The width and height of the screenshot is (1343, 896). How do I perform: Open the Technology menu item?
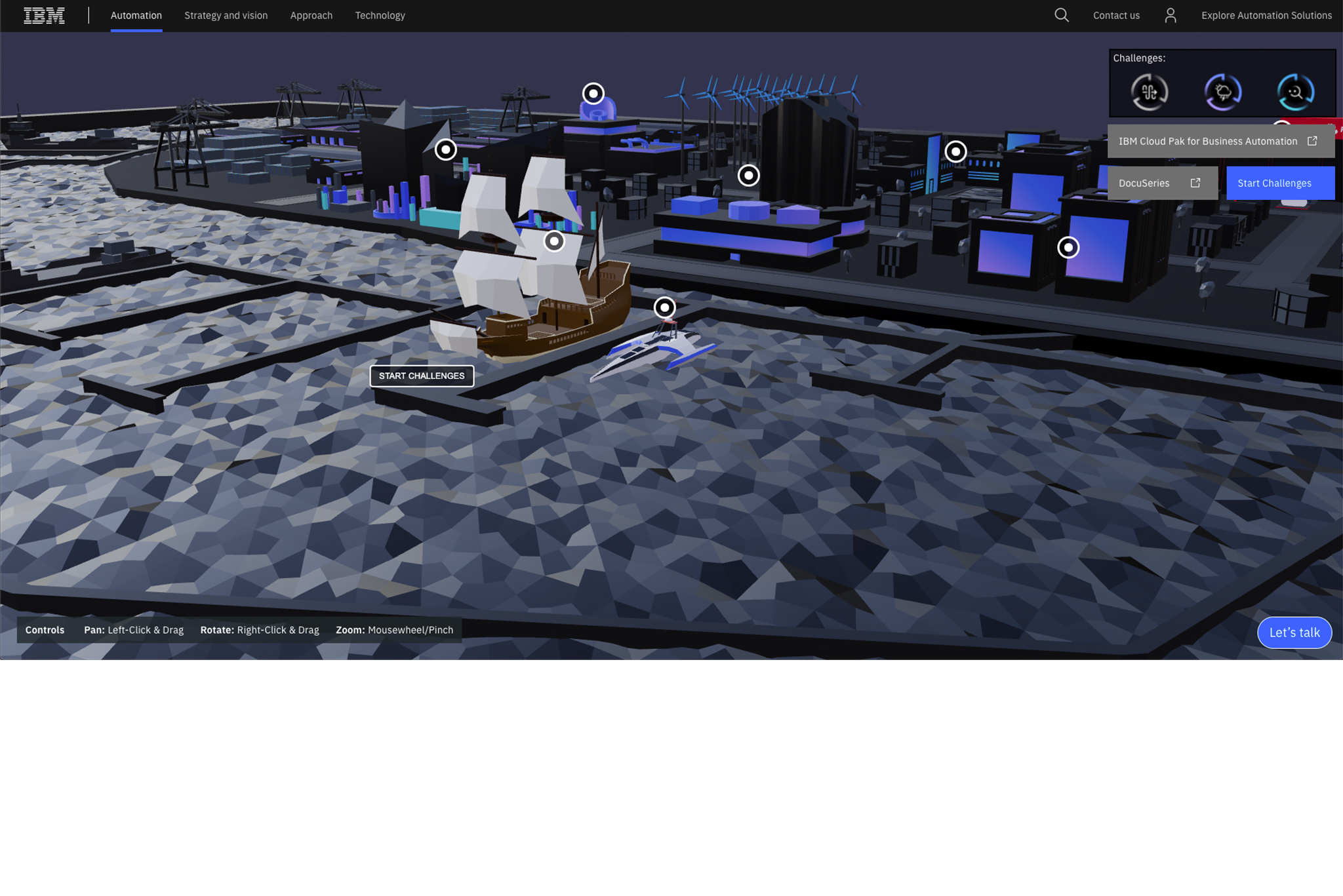coord(380,15)
